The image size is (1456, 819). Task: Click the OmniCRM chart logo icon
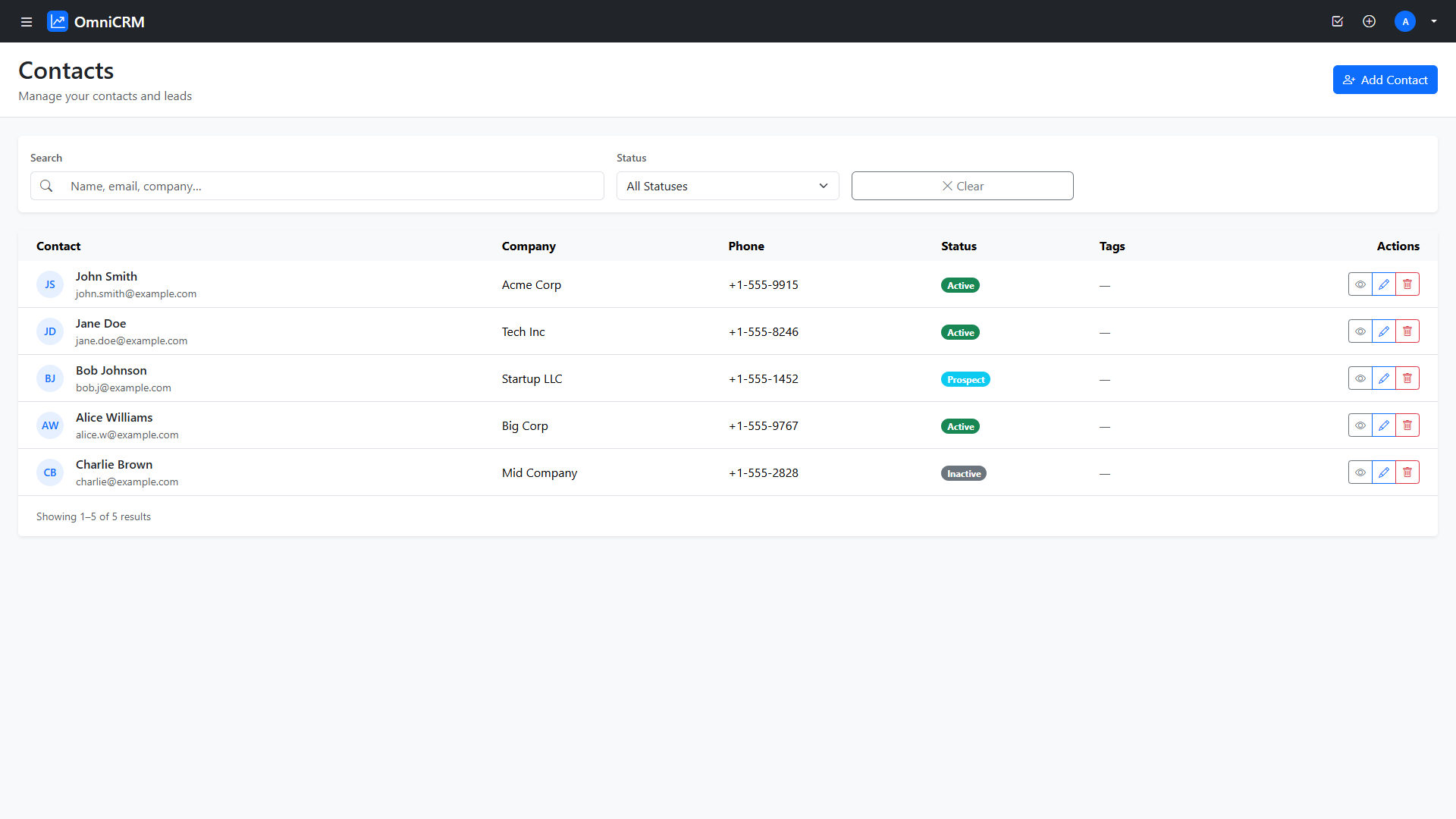click(58, 21)
